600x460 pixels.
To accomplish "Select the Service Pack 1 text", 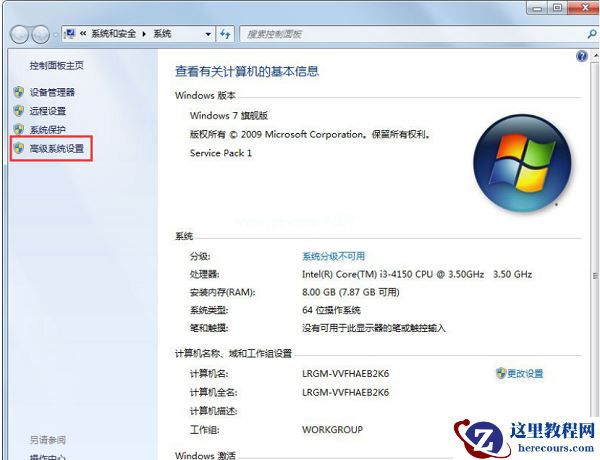I will [x=221, y=153].
